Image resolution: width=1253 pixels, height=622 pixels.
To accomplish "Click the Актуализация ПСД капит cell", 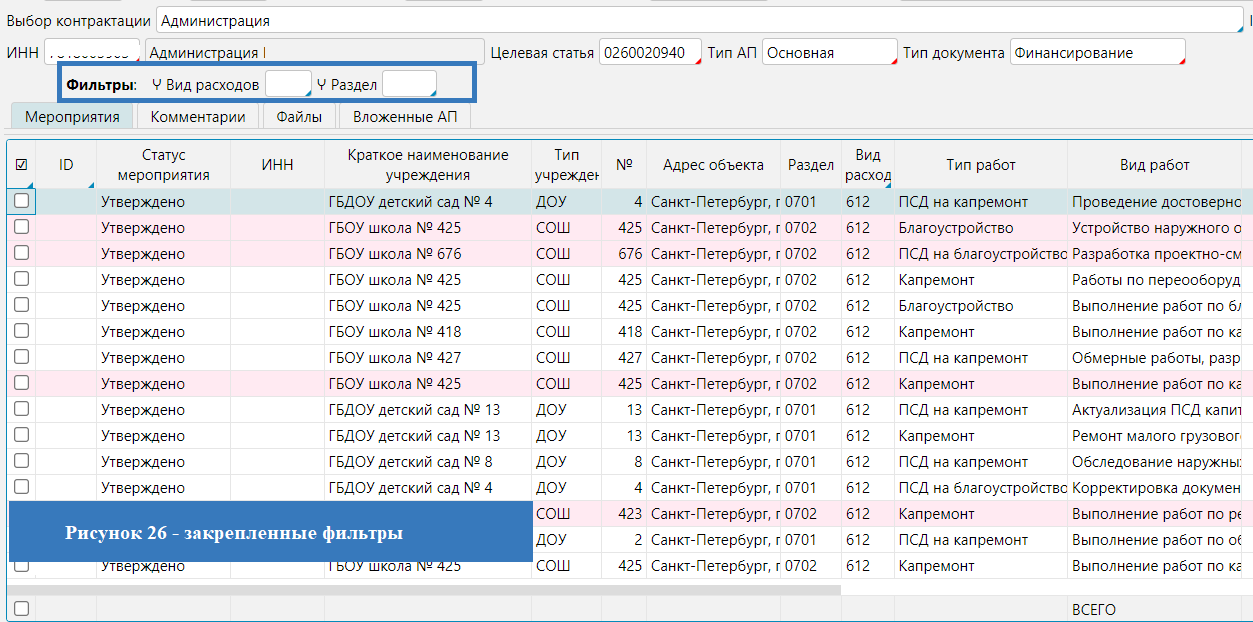I will pyautogui.click(x=1155, y=410).
